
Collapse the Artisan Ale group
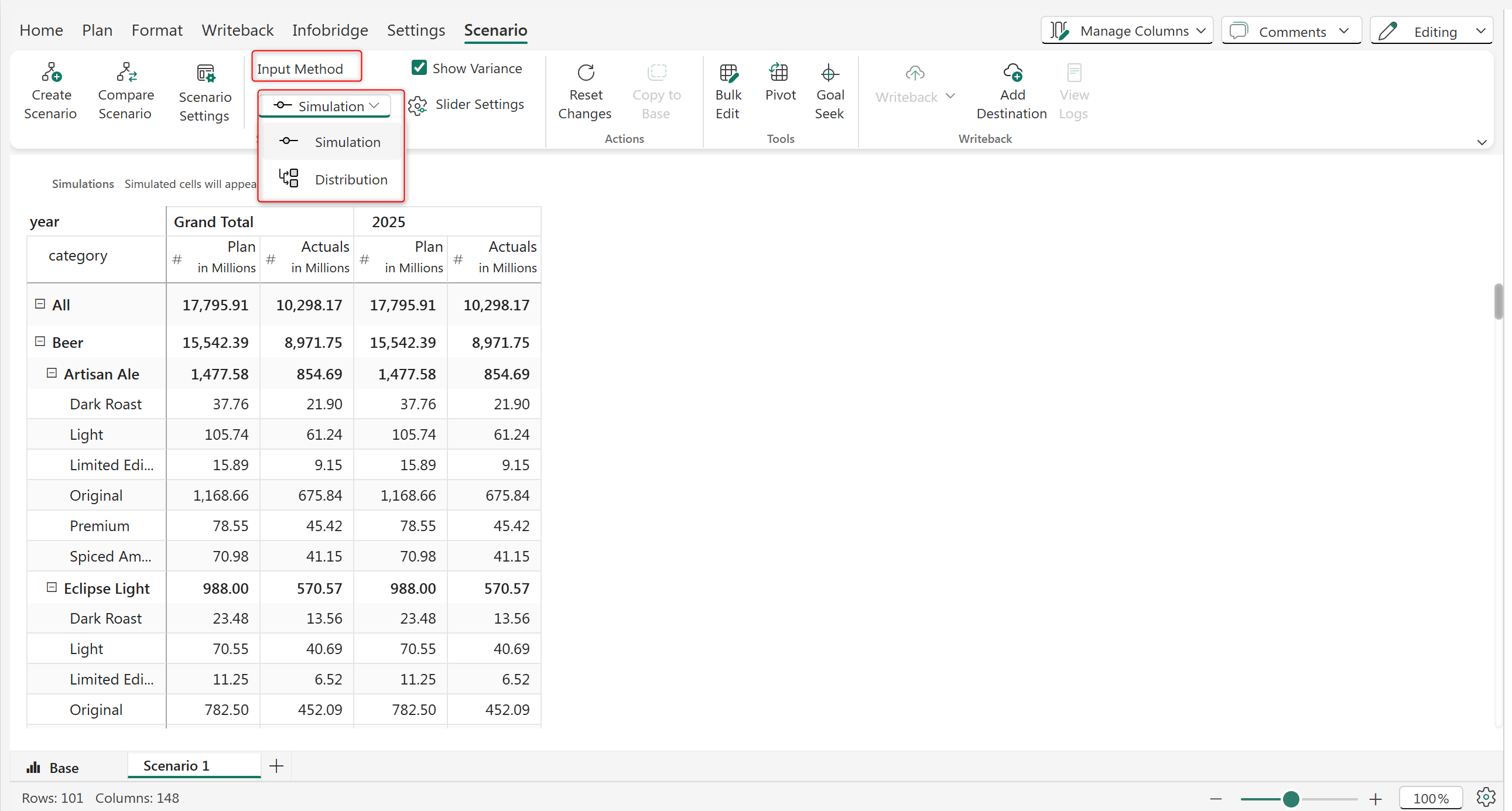52,373
